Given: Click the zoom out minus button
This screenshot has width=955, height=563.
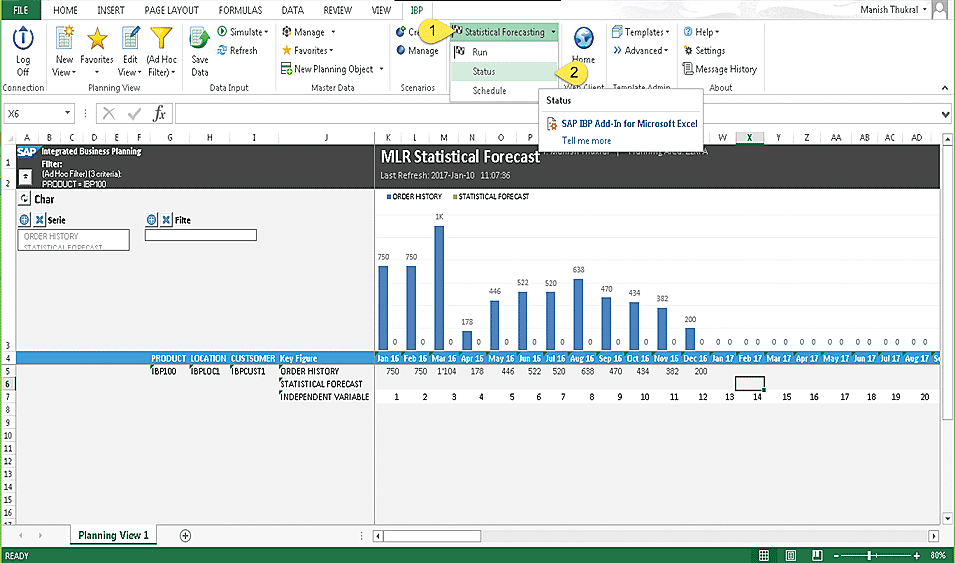Looking at the screenshot, I should coord(837,556).
